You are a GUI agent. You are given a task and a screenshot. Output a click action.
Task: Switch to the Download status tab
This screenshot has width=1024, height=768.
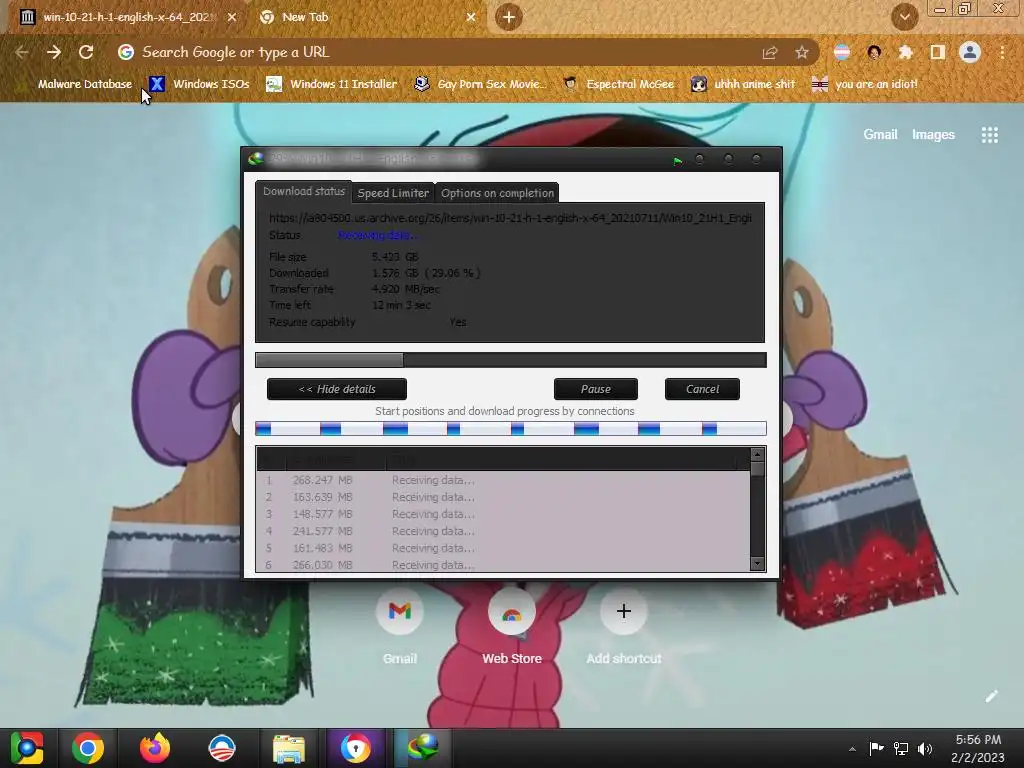click(304, 191)
